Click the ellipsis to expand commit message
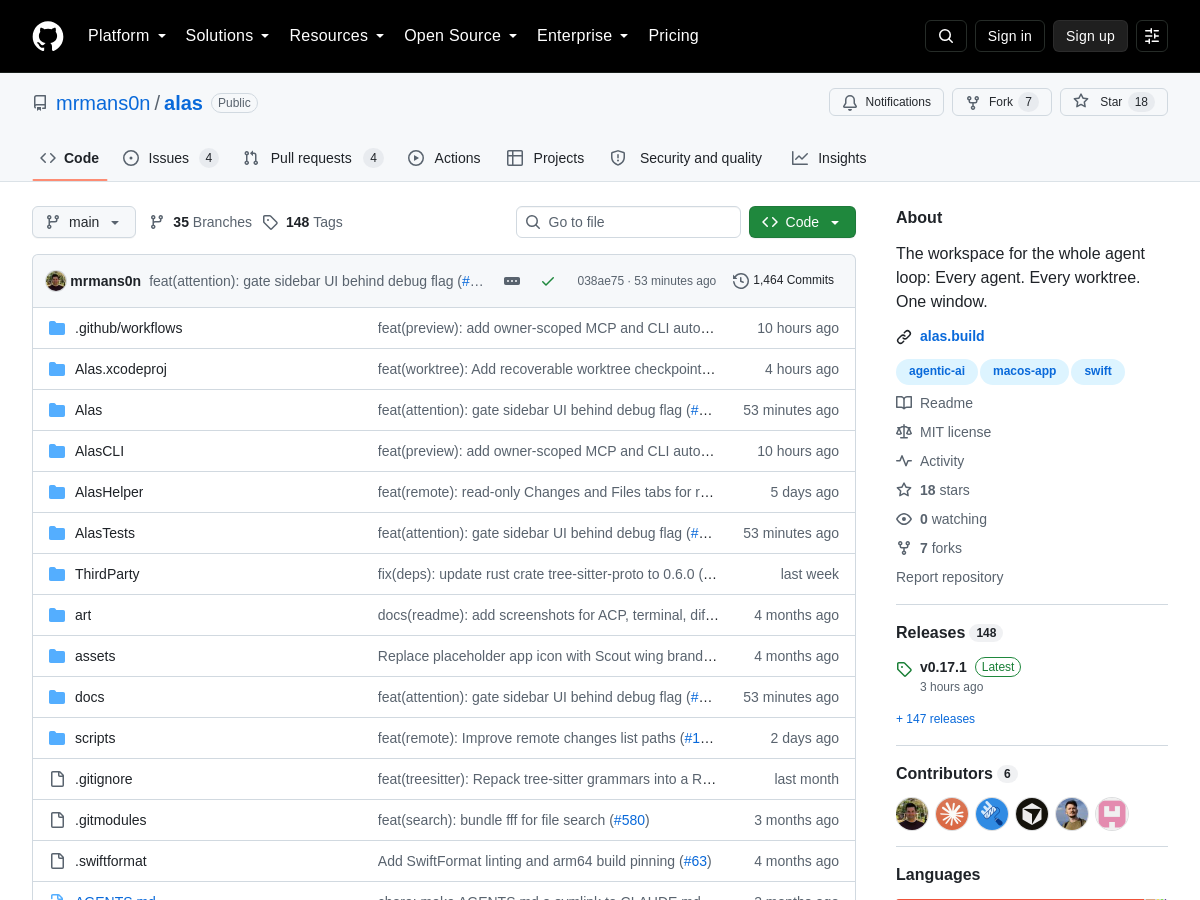 click(x=512, y=281)
